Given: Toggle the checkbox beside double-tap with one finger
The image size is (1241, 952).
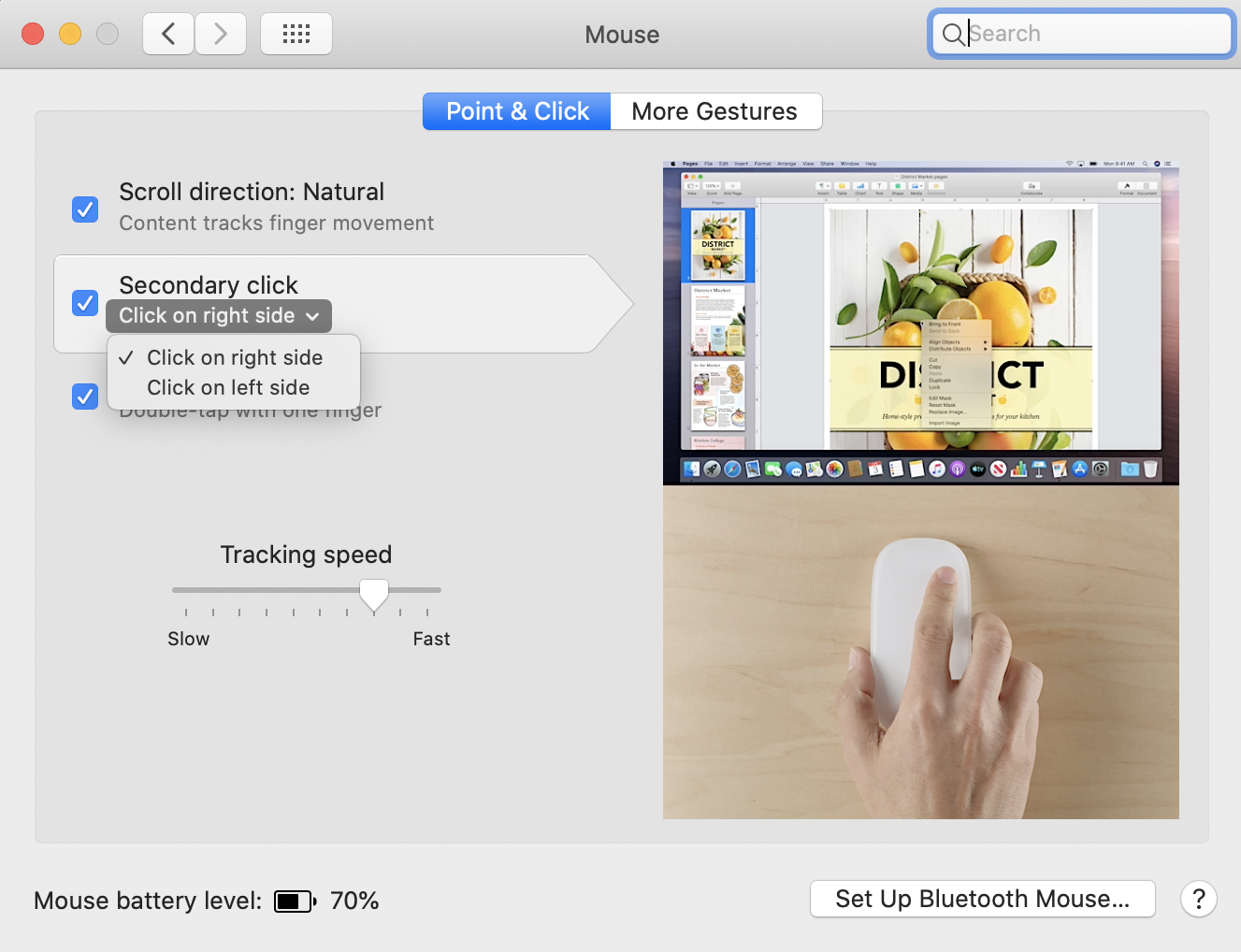Looking at the screenshot, I should [85, 397].
